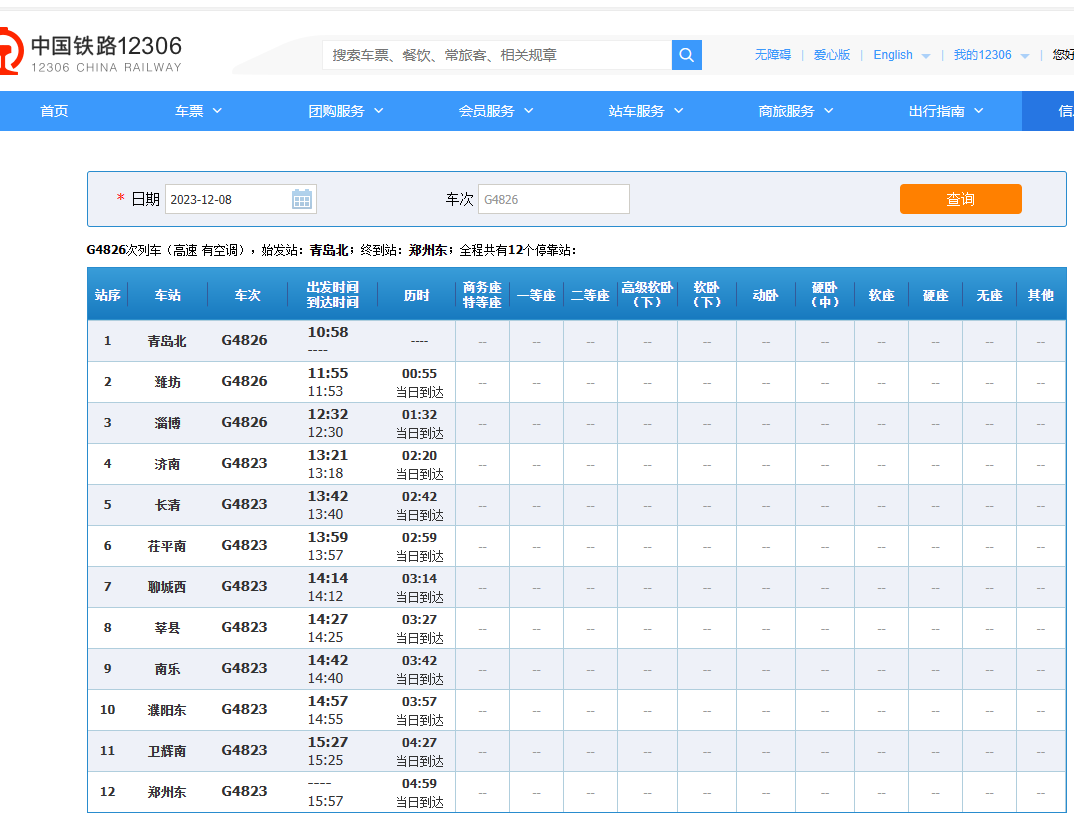Click the 车站 column header
The width and height of the screenshot is (1074, 817).
(167, 295)
